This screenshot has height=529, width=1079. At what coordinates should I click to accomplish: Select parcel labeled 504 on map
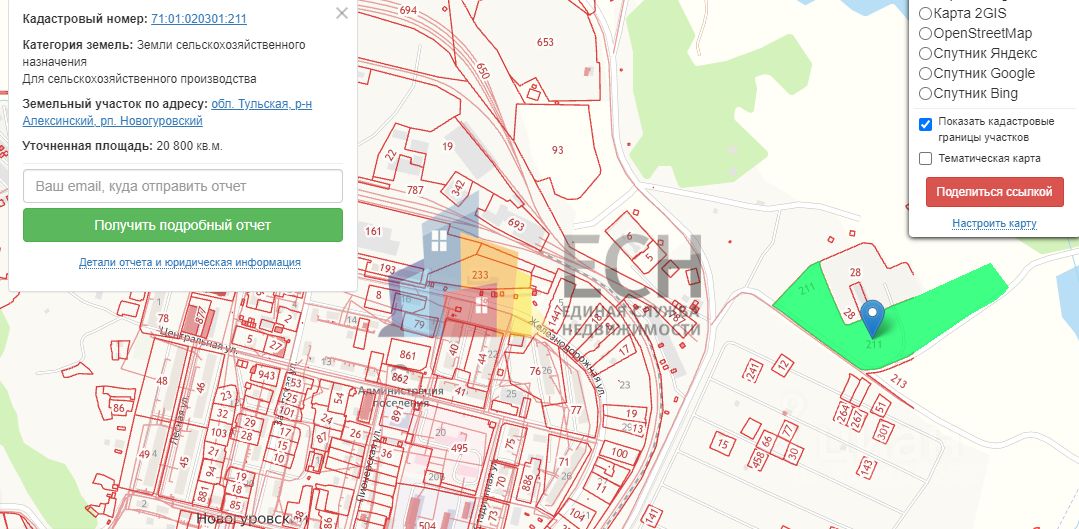point(427,526)
